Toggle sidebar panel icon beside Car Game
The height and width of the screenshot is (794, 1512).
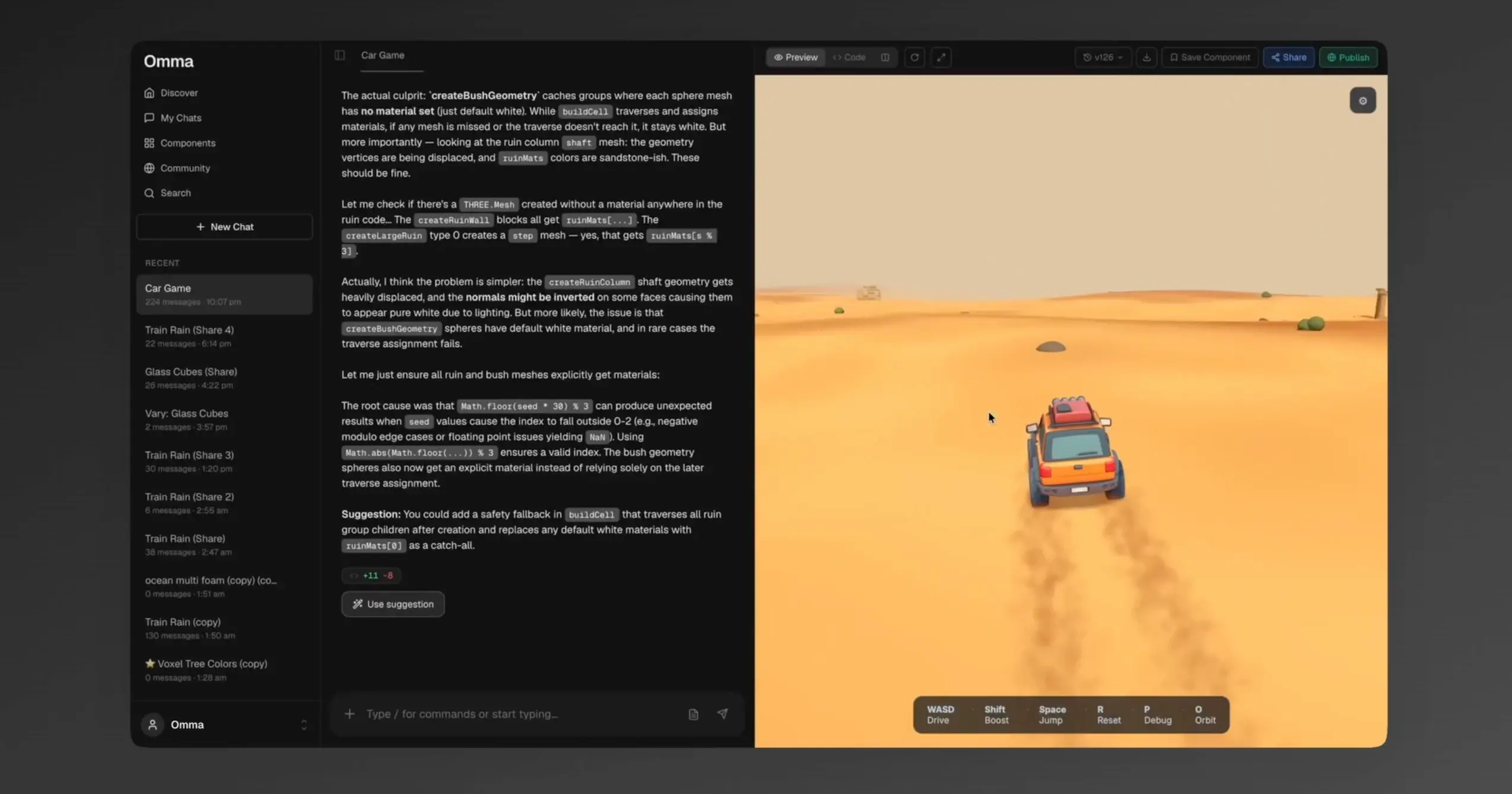[339, 55]
